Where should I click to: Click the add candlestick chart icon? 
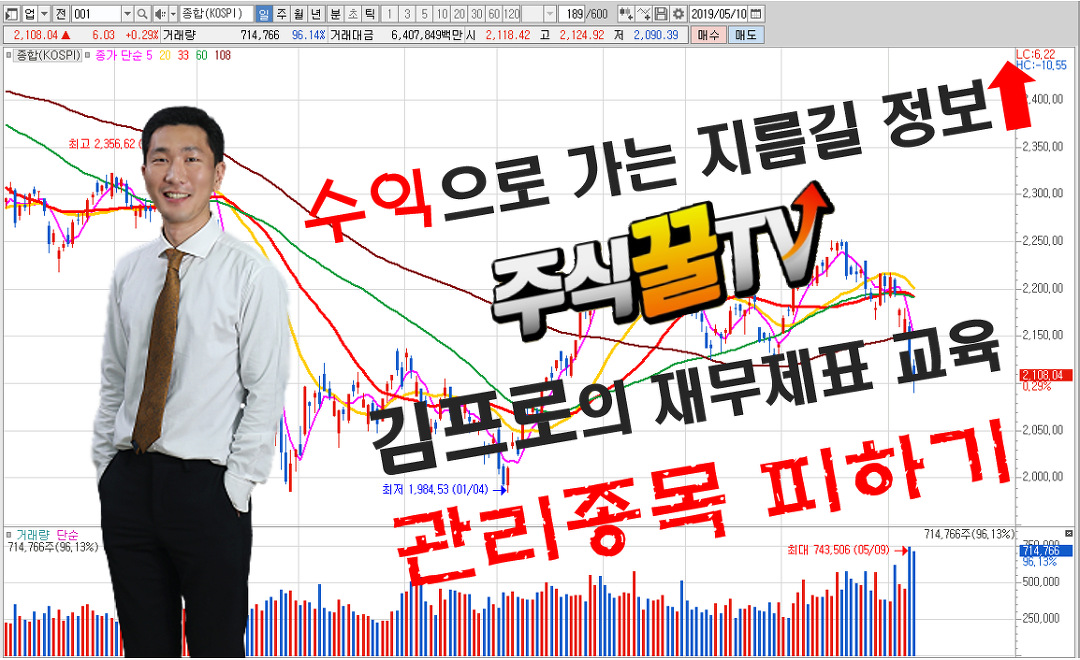click(x=626, y=14)
